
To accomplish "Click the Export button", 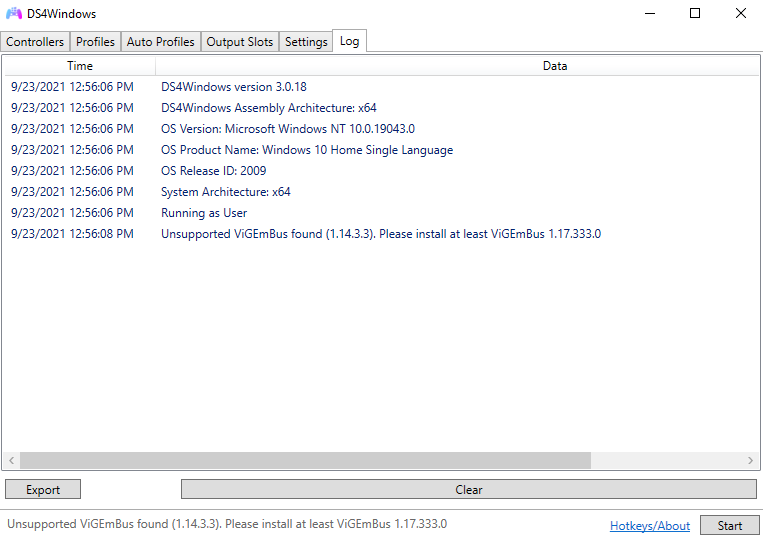I will tap(43, 489).
